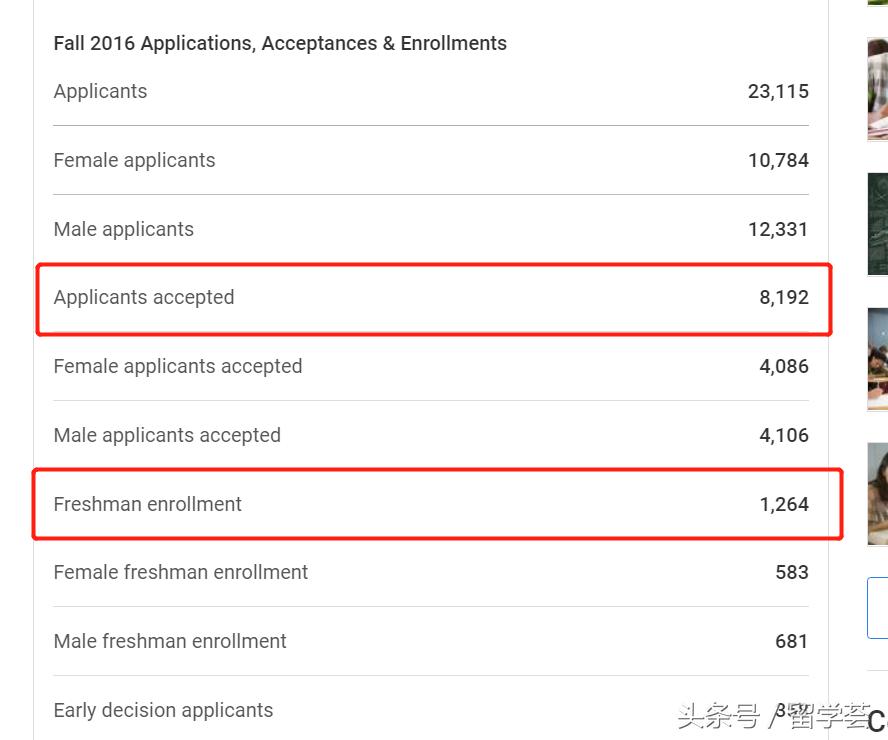888x740 pixels.
Task: Click the blue-outlined button on the right edge
Action: (880, 607)
